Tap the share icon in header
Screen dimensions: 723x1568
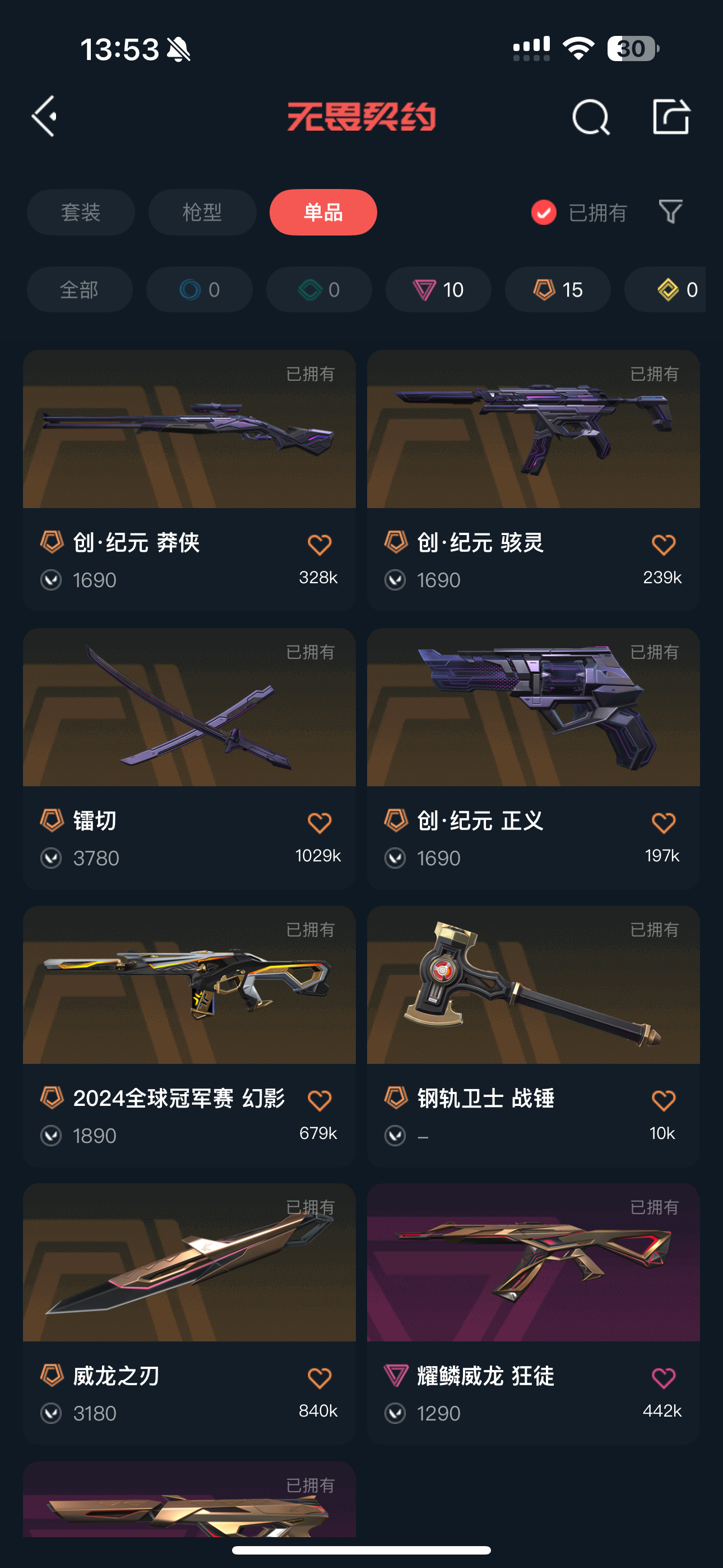(671, 116)
